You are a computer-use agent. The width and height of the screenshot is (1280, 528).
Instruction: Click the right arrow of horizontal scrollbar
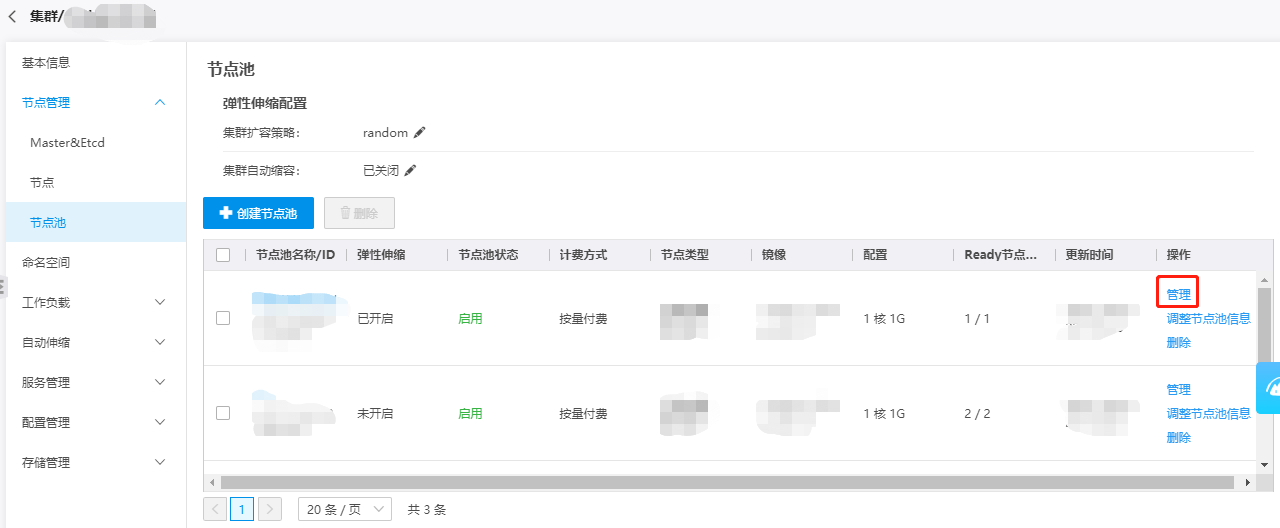[1247, 482]
